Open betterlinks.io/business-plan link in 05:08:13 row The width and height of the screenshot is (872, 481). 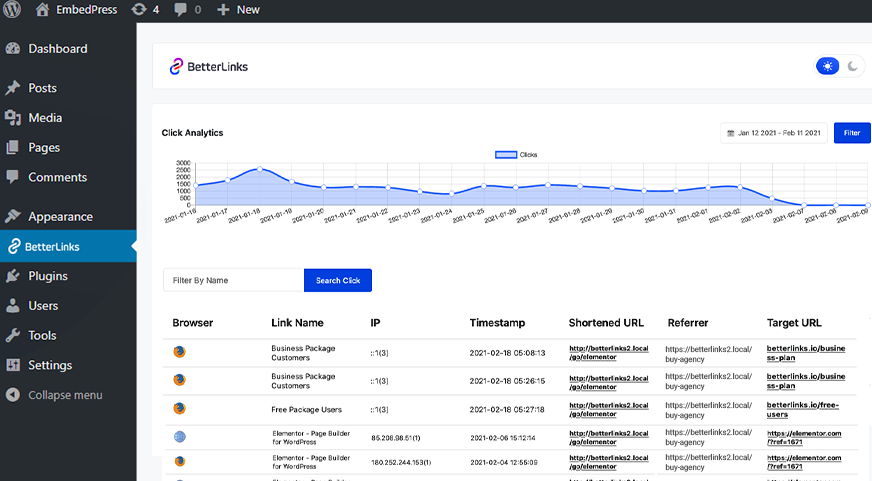[806, 353]
